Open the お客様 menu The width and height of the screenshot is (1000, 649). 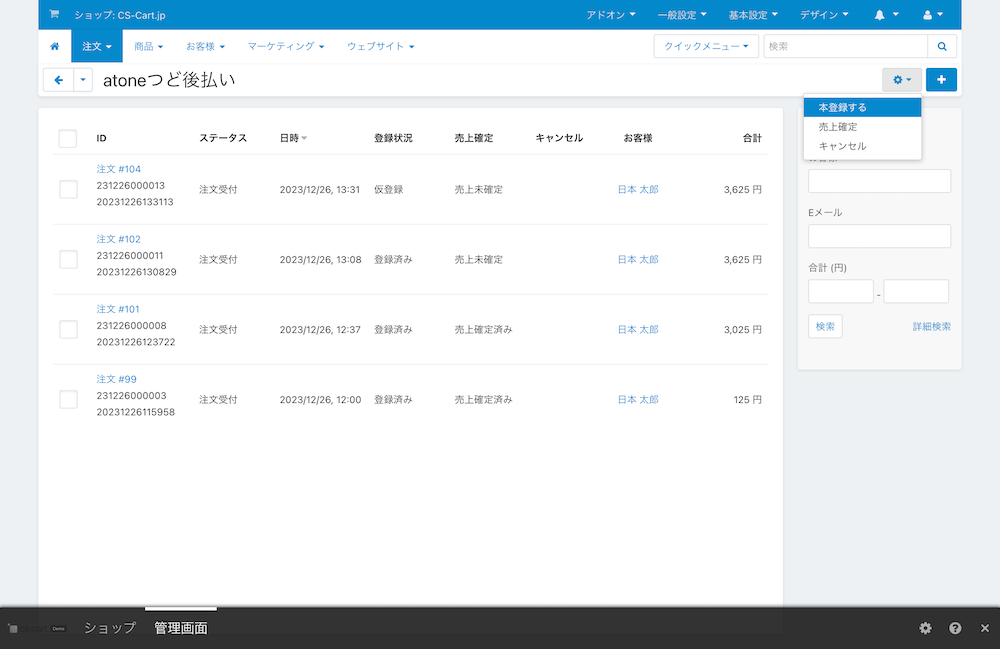click(205, 46)
